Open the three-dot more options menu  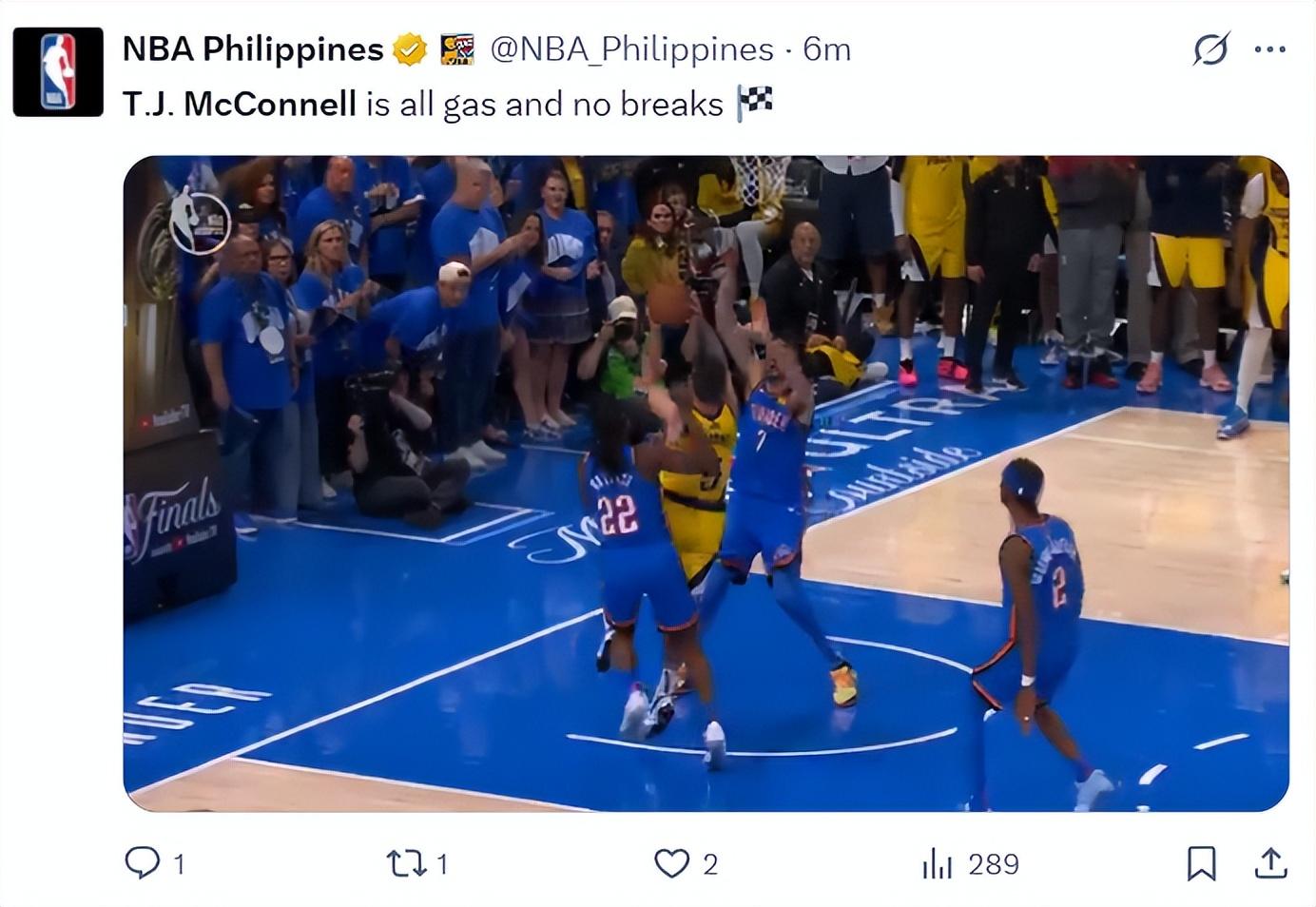coord(1269,49)
